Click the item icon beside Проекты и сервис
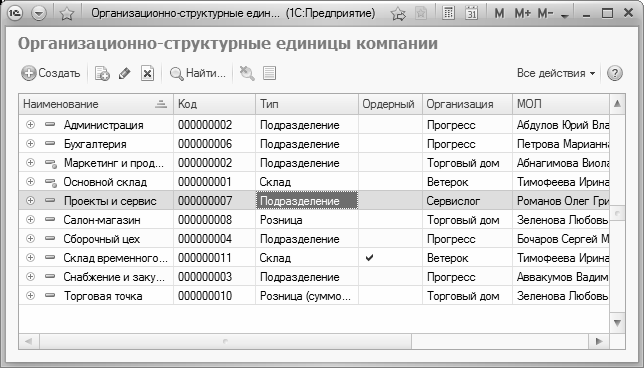The width and height of the screenshot is (644, 368). pyautogui.click(x=50, y=200)
